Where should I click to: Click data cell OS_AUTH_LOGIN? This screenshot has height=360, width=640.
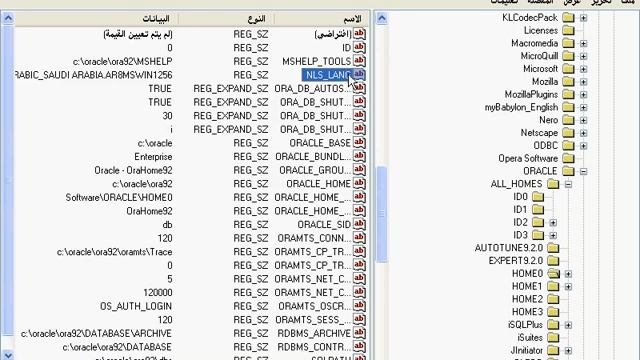(x=136, y=306)
